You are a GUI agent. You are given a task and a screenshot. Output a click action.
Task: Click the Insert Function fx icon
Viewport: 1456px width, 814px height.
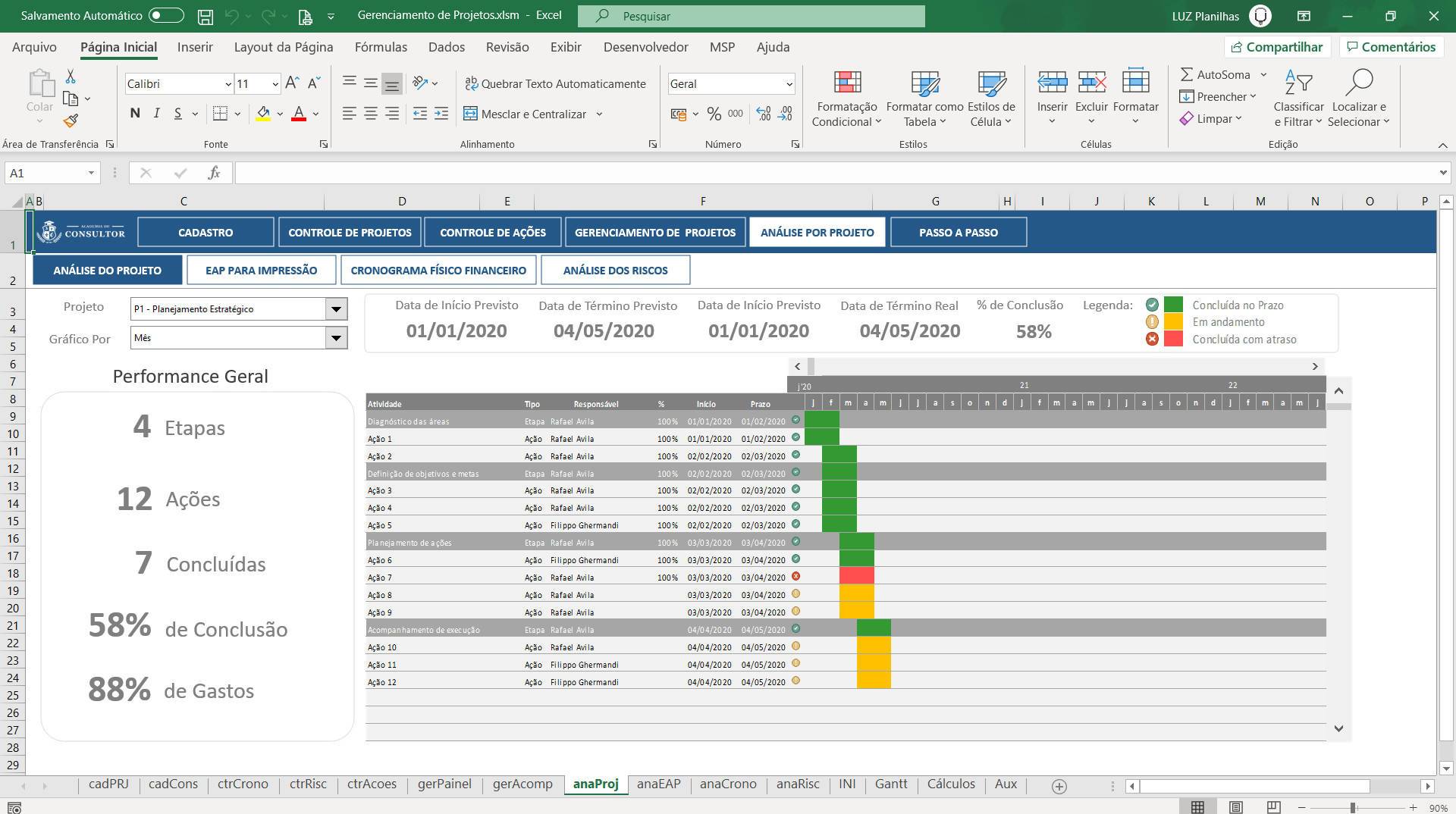coord(214,173)
